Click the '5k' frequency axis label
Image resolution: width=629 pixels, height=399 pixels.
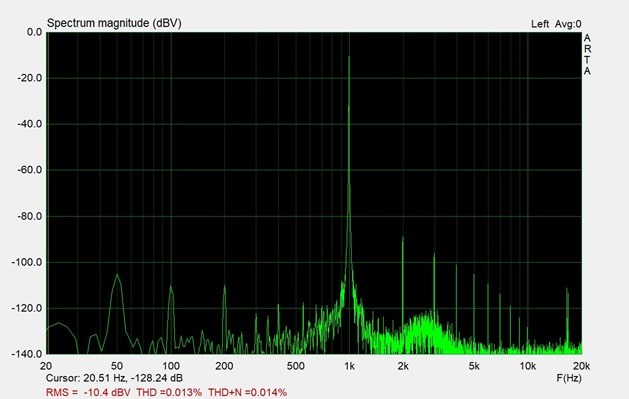pyautogui.click(x=474, y=366)
